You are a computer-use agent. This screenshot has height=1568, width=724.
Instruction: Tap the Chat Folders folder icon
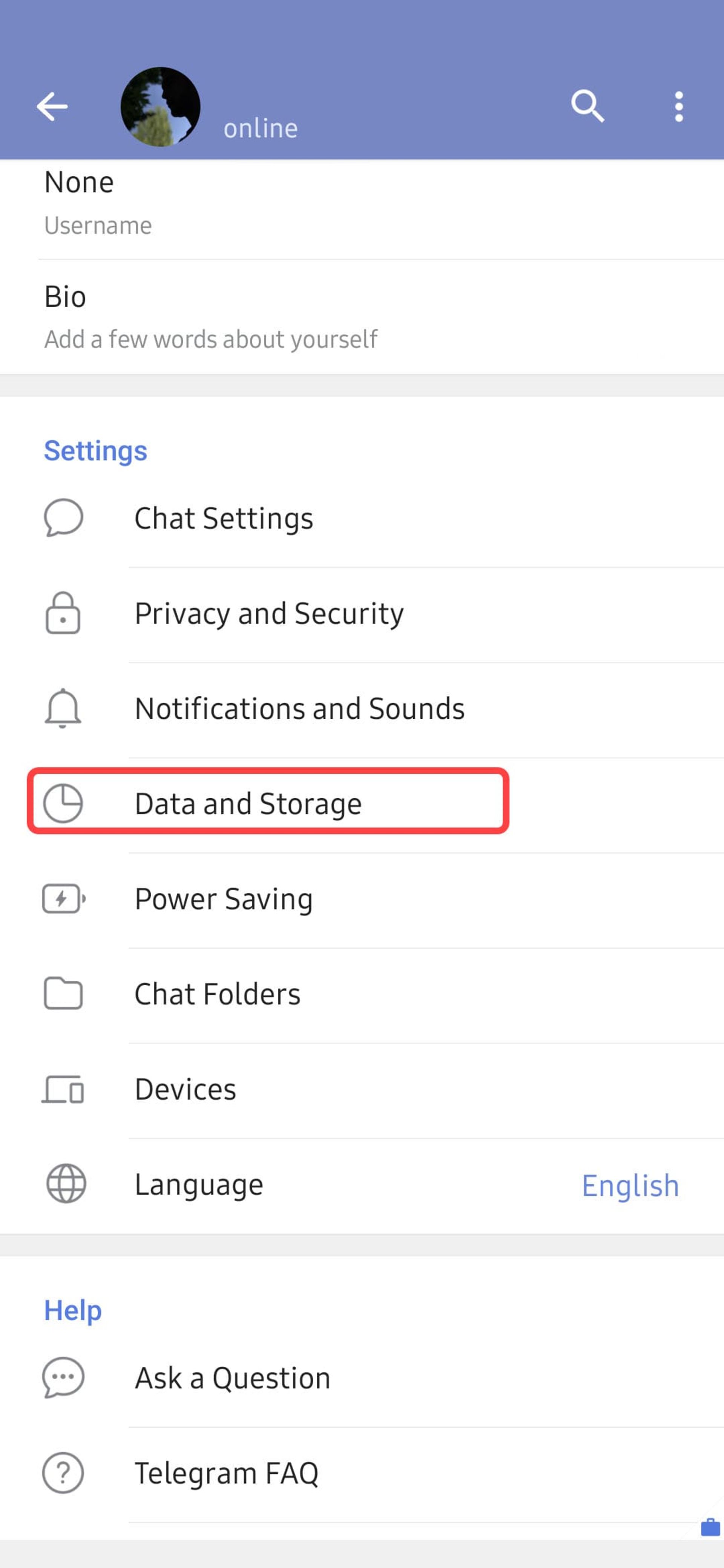pyautogui.click(x=63, y=994)
